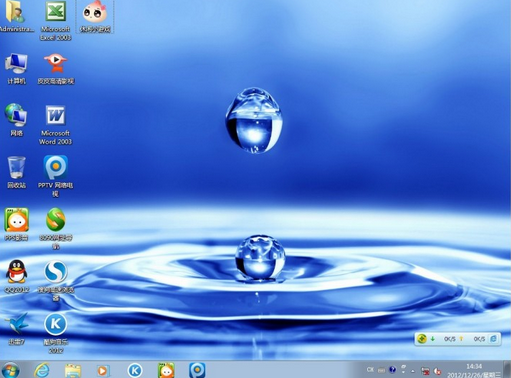Launch Internet Explorer from the taskbar
The image size is (511, 378).
(42, 370)
